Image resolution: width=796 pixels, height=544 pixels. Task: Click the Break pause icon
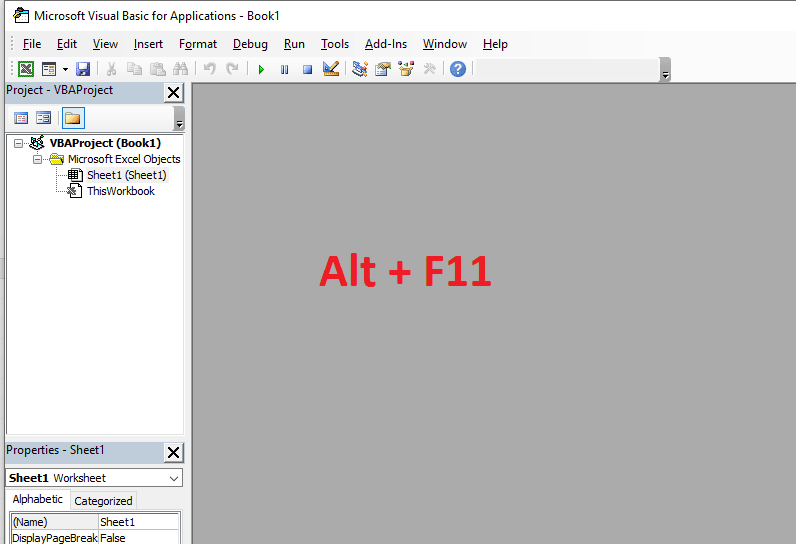pyautogui.click(x=284, y=69)
